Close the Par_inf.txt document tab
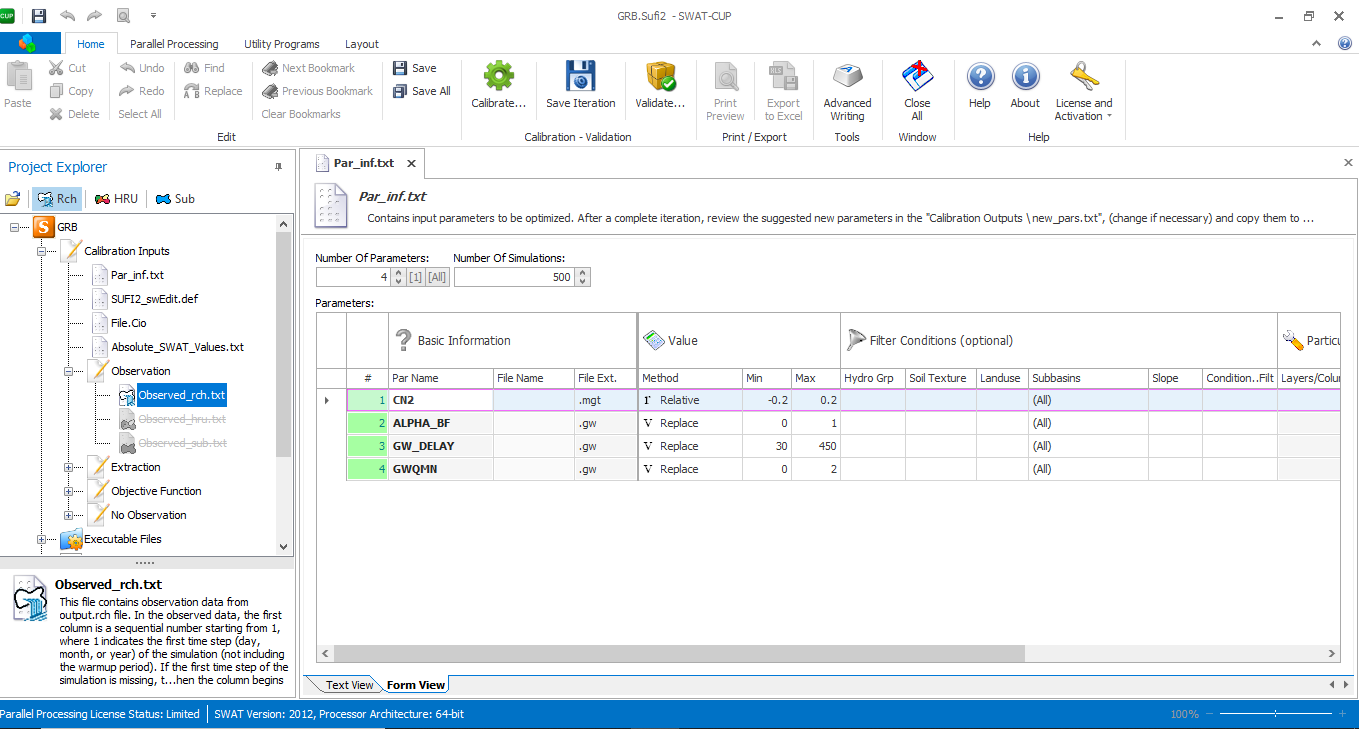The image size is (1359, 729). (411, 163)
